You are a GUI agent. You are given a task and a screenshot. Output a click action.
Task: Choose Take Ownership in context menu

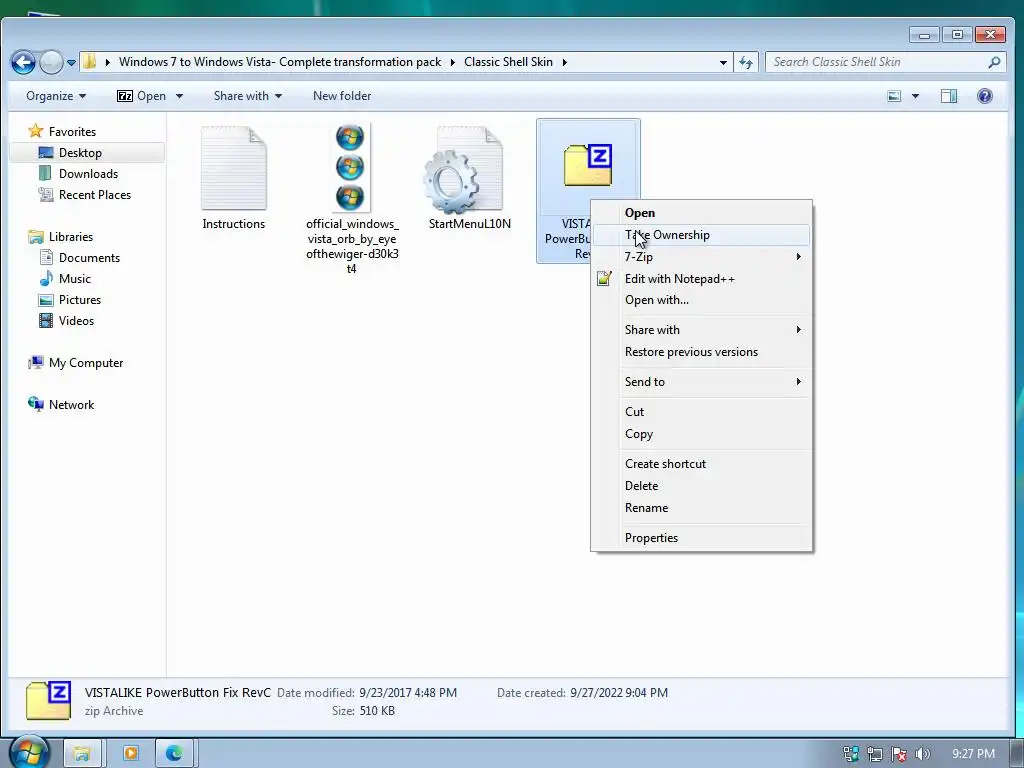point(701,235)
